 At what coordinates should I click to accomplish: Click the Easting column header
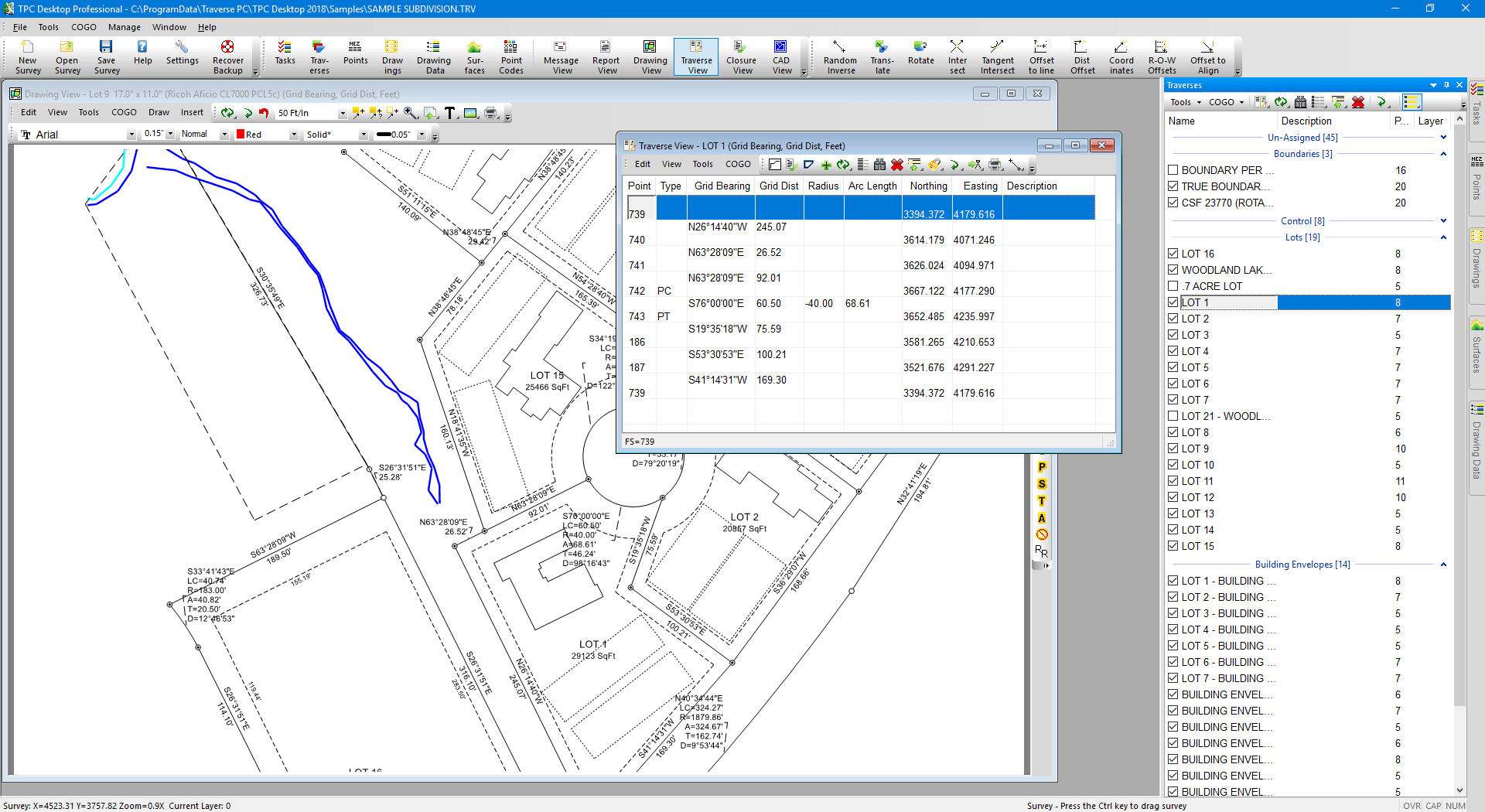point(980,186)
